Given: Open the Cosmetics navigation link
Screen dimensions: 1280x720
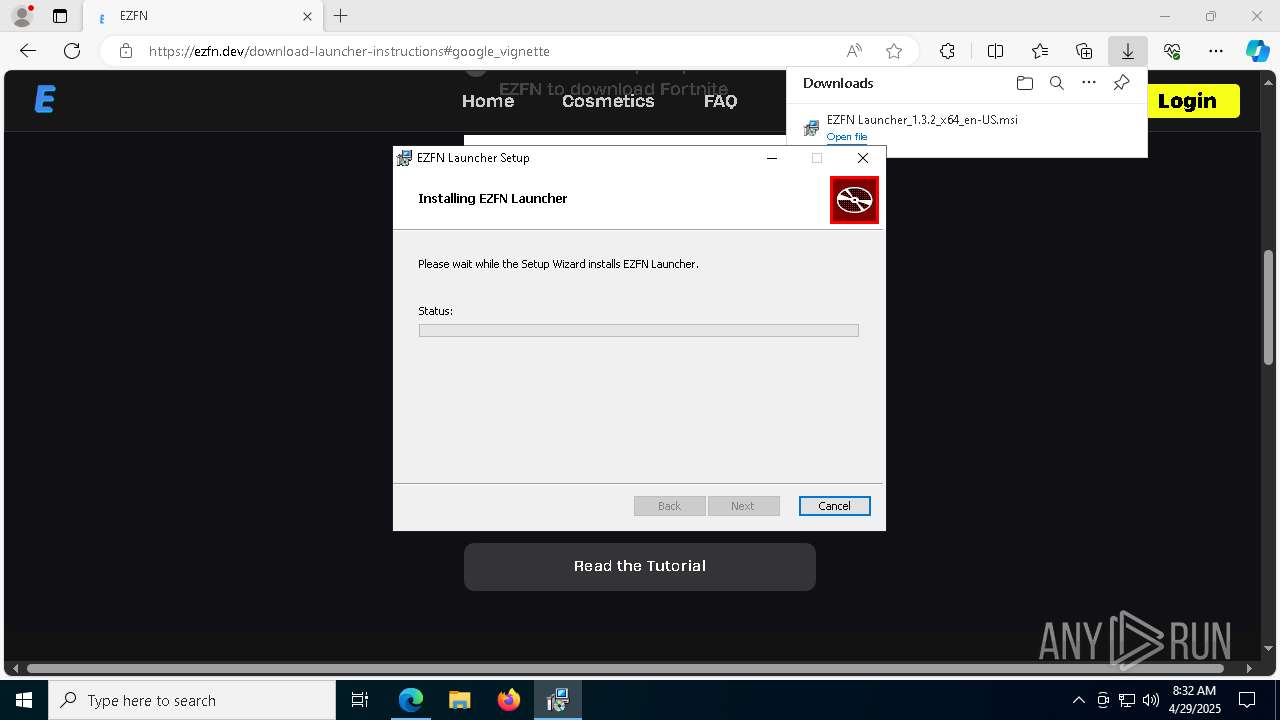Looking at the screenshot, I should point(608,101).
